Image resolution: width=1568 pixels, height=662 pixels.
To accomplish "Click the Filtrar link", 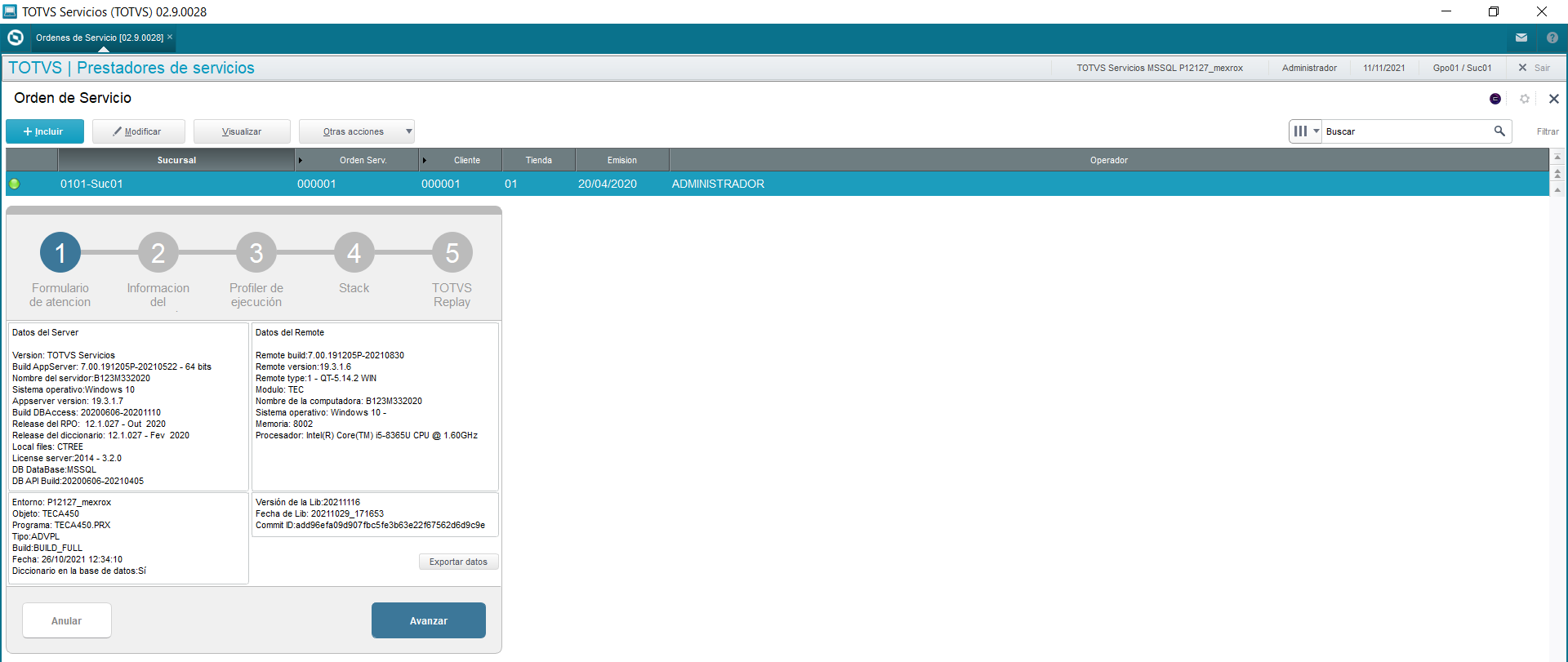I will click(1548, 131).
